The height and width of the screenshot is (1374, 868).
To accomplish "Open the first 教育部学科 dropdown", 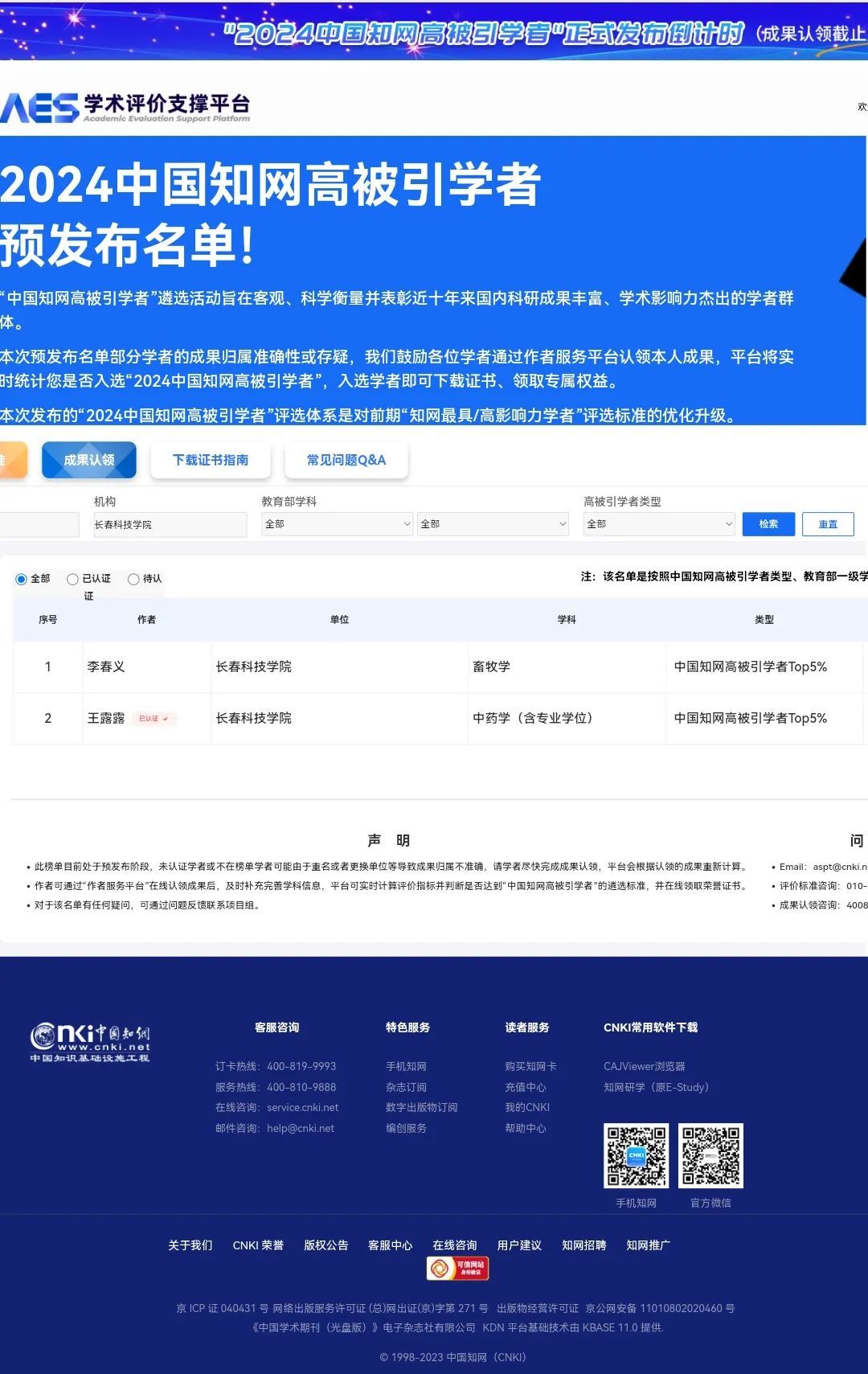I will (x=337, y=524).
